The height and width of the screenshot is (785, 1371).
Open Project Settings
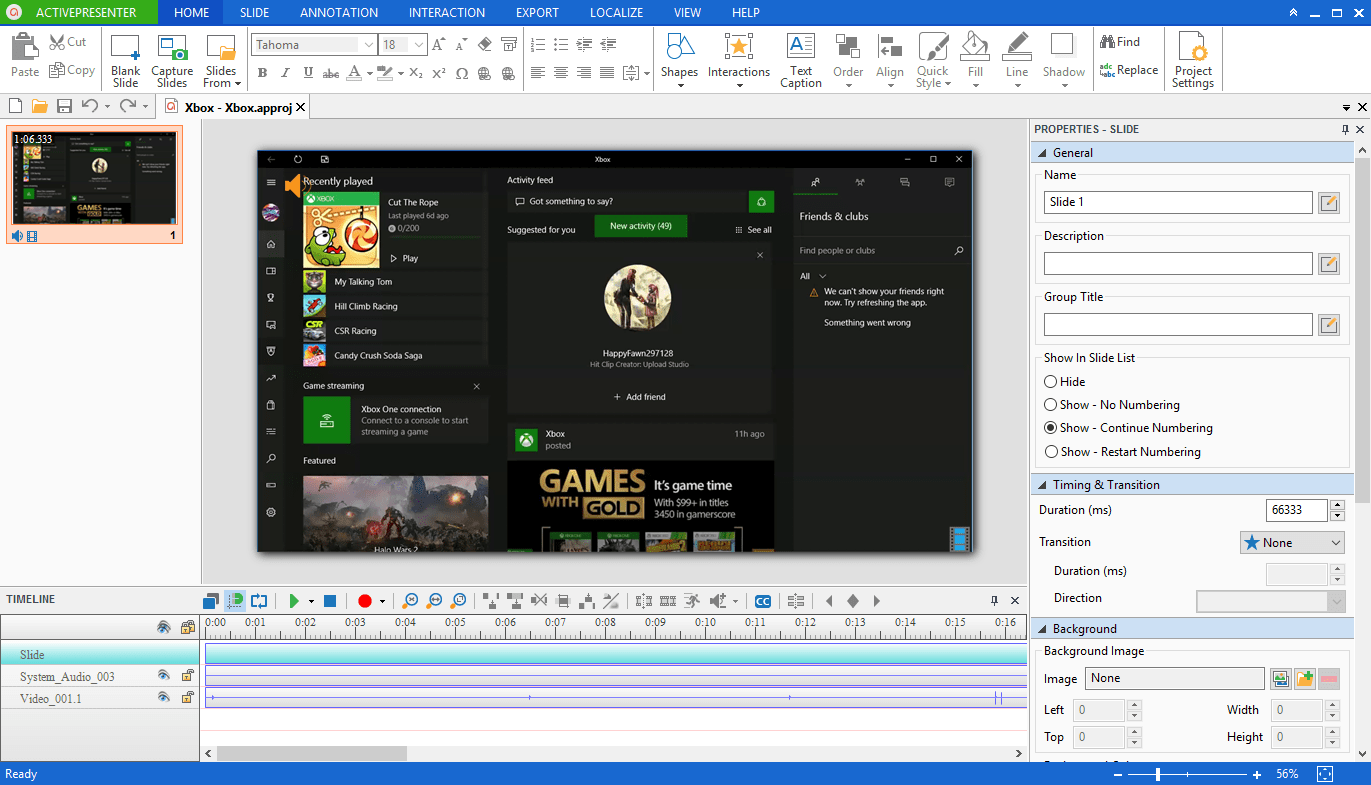tap(1192, 59)
